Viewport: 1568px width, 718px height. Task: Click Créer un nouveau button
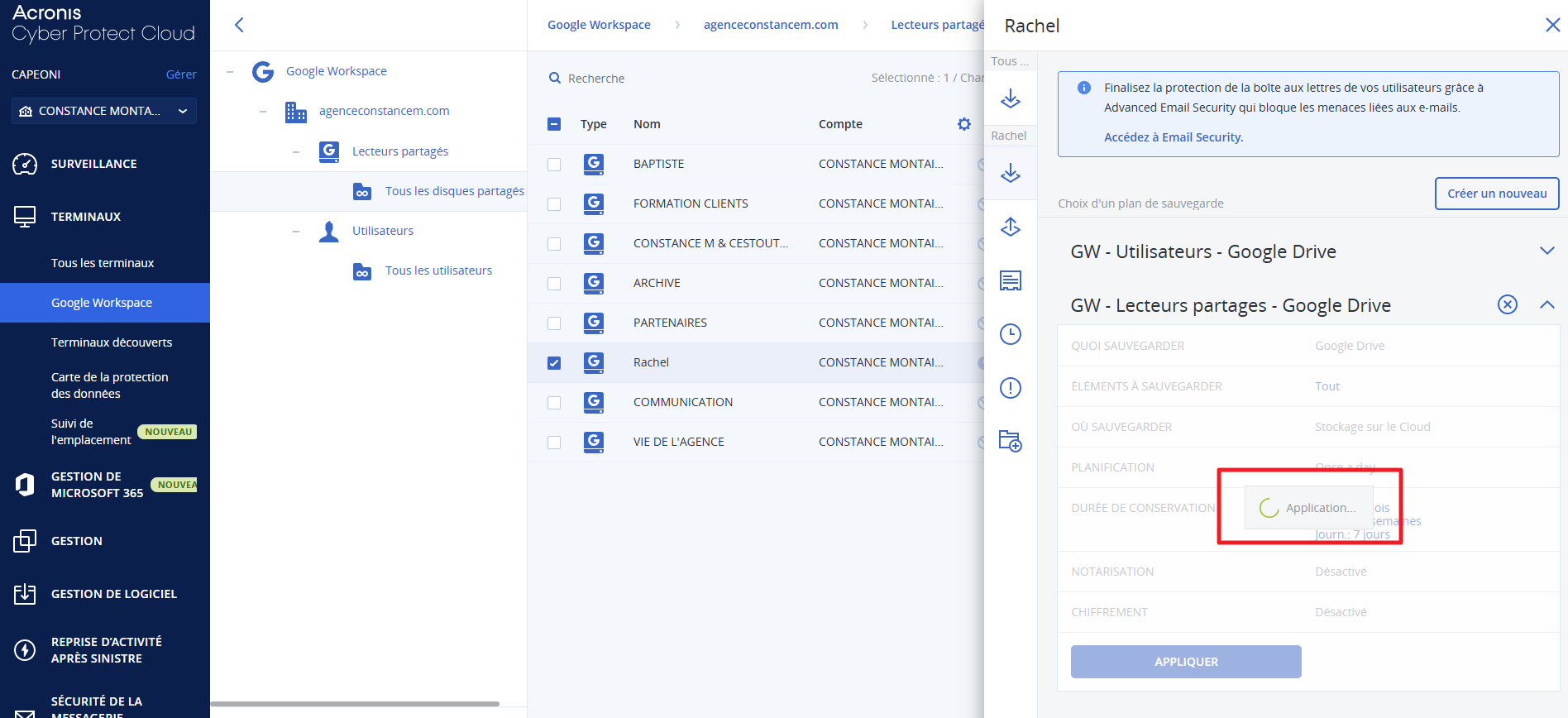[x=1497, y=194]
